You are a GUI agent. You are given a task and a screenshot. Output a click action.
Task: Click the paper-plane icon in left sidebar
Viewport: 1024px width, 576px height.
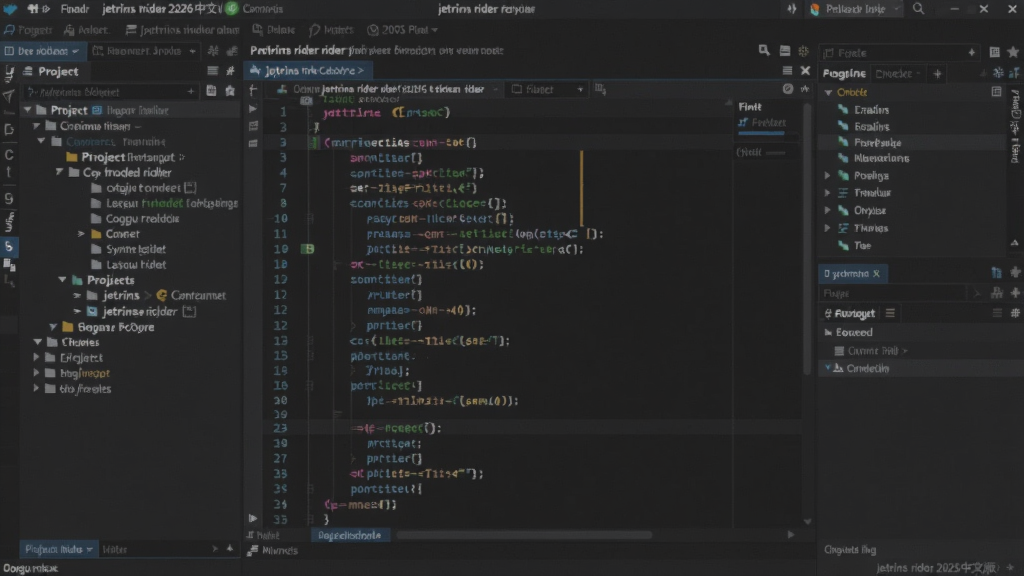click(x=8, y=97)
